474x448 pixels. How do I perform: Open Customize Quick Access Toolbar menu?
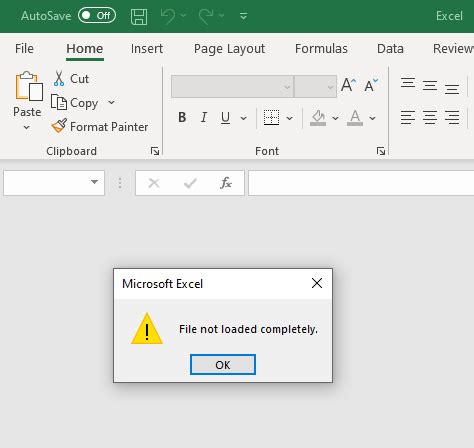pyautogui.click(x=244, y=16)
